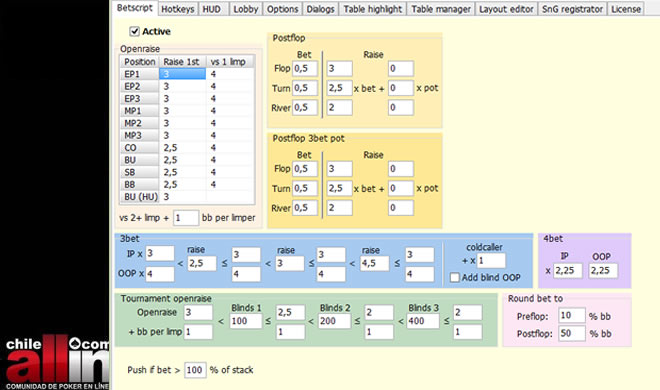Select the Lobby tab
Image resolution: width=660 pixels, height=390 pixels.
[x=245, y=9]
